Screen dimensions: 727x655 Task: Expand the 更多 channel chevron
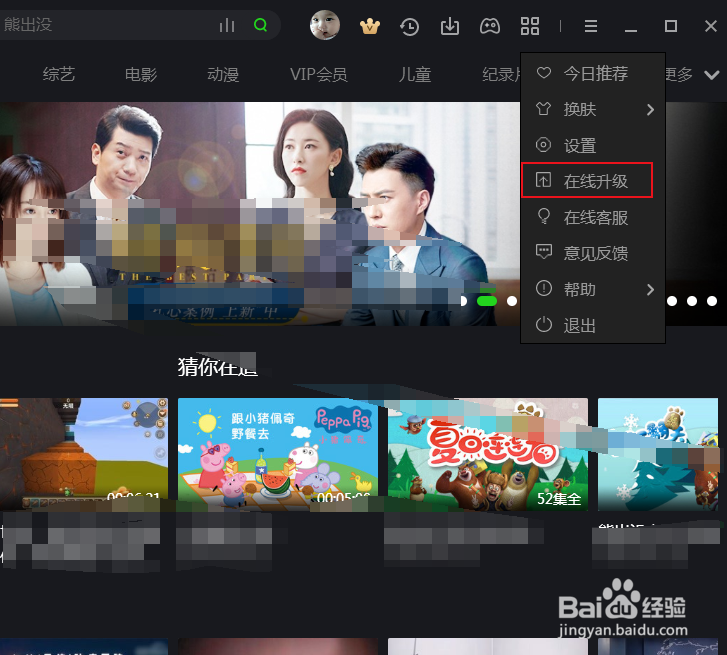coord(711,75)
